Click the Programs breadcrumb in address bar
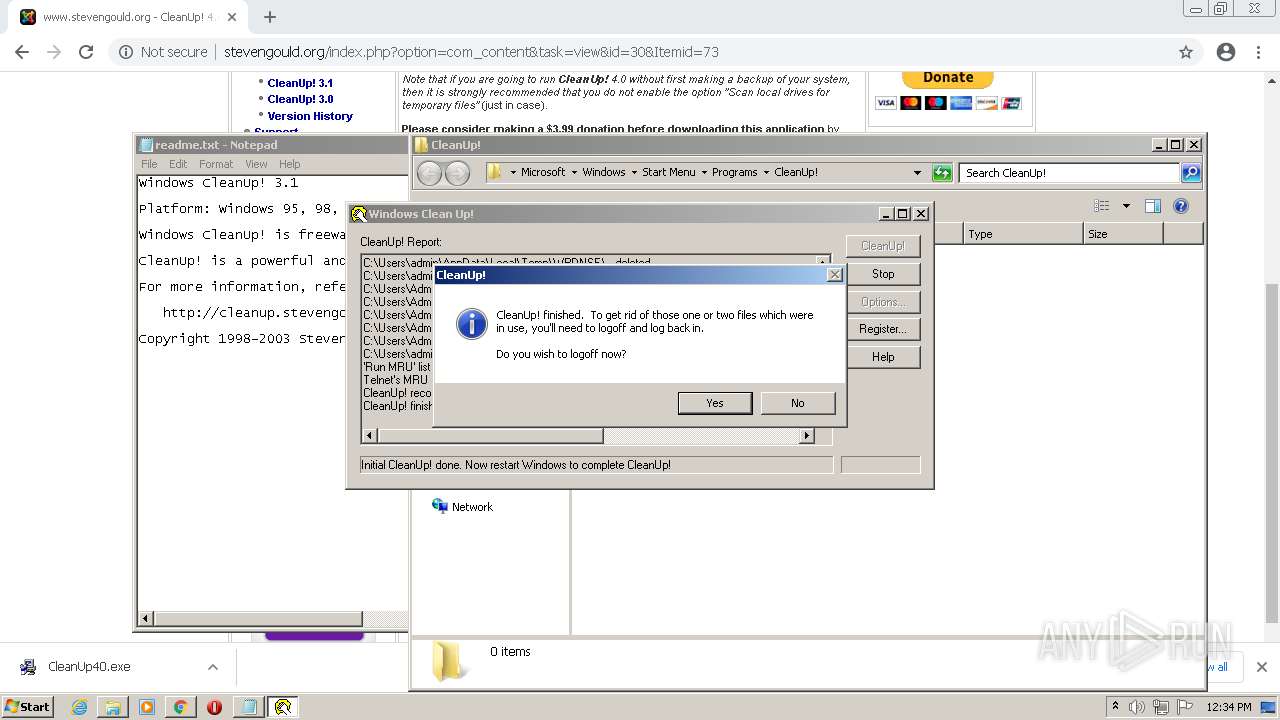The image size is (1280, 720). coord(735,172)
